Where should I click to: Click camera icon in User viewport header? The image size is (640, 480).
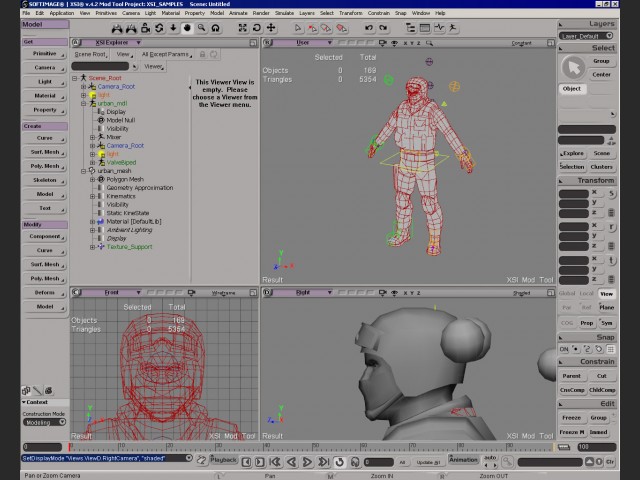[x=382, y=43]
